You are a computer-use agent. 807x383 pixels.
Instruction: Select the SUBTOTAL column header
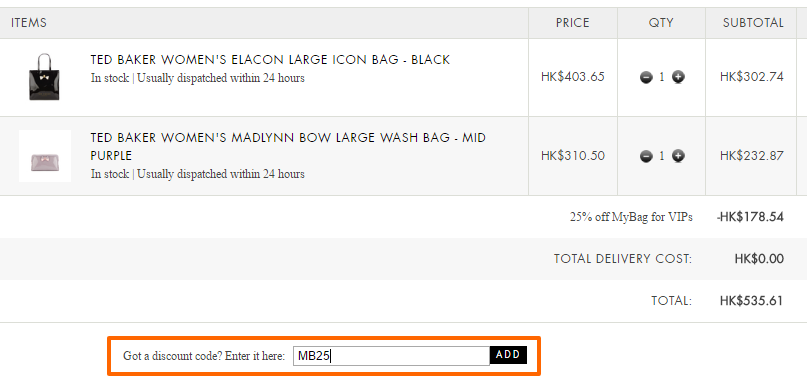753,23
